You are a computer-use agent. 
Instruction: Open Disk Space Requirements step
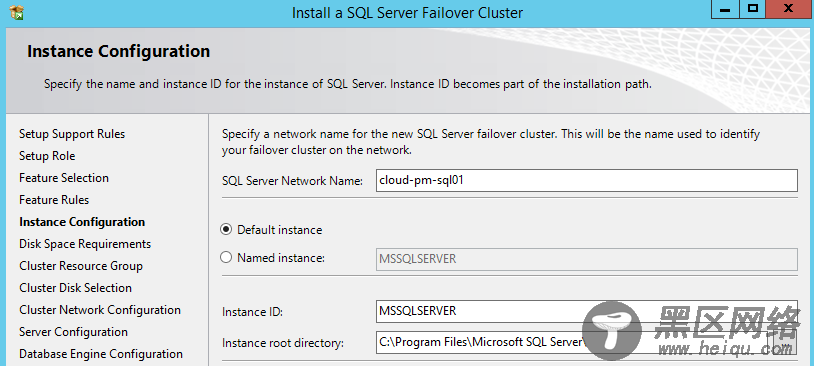coord(85,244)
